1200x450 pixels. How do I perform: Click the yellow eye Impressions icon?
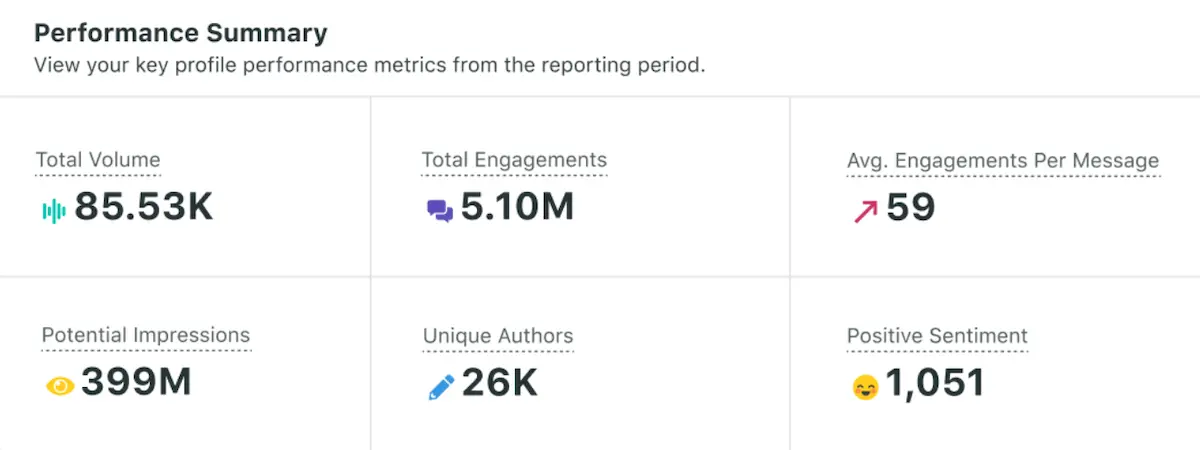pos(60,386)
